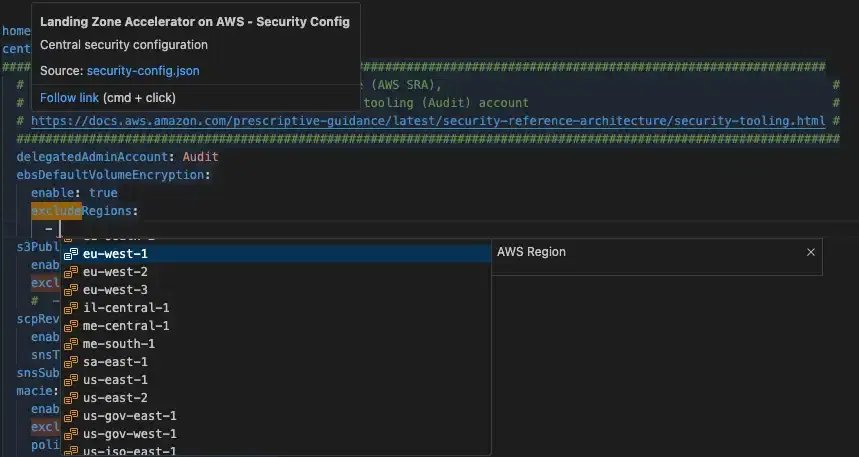This screenshot has height=457, width=859.
Task: Close the AWS Region details panel
Action: click(811, 252)
